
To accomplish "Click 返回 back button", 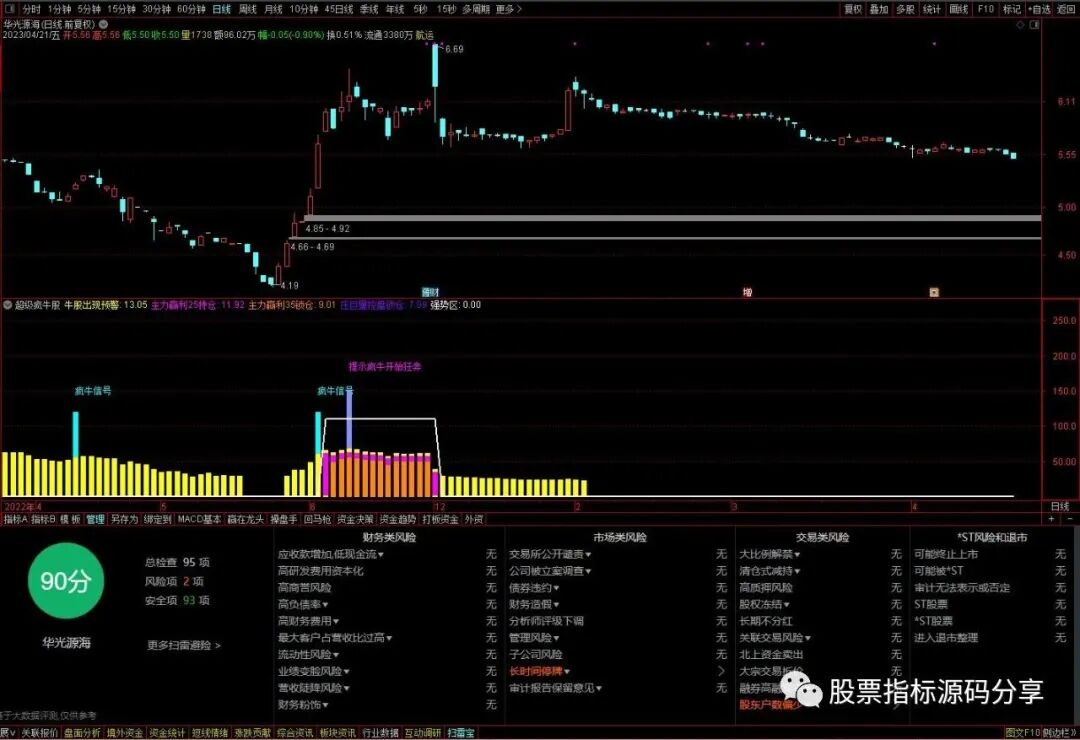I will tap(1065, 9).
